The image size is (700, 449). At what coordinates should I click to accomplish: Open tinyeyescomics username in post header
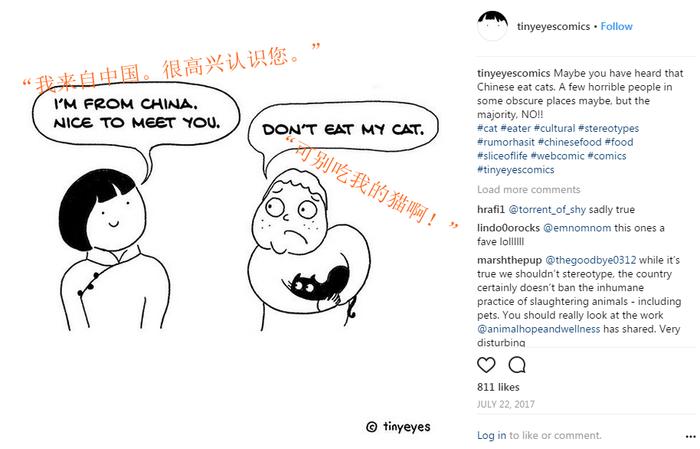pos(553,26)
